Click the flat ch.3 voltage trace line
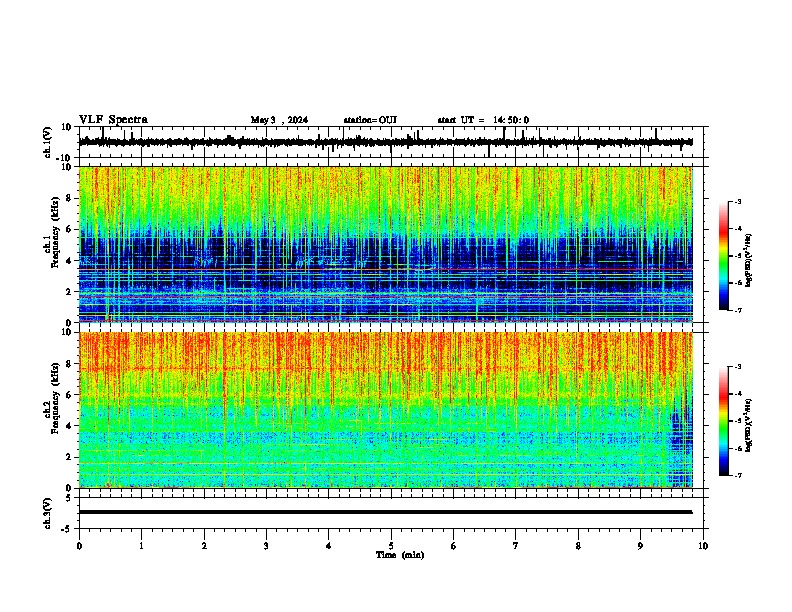The width and height of the screenshot is (792, 612). coord(386,512)
